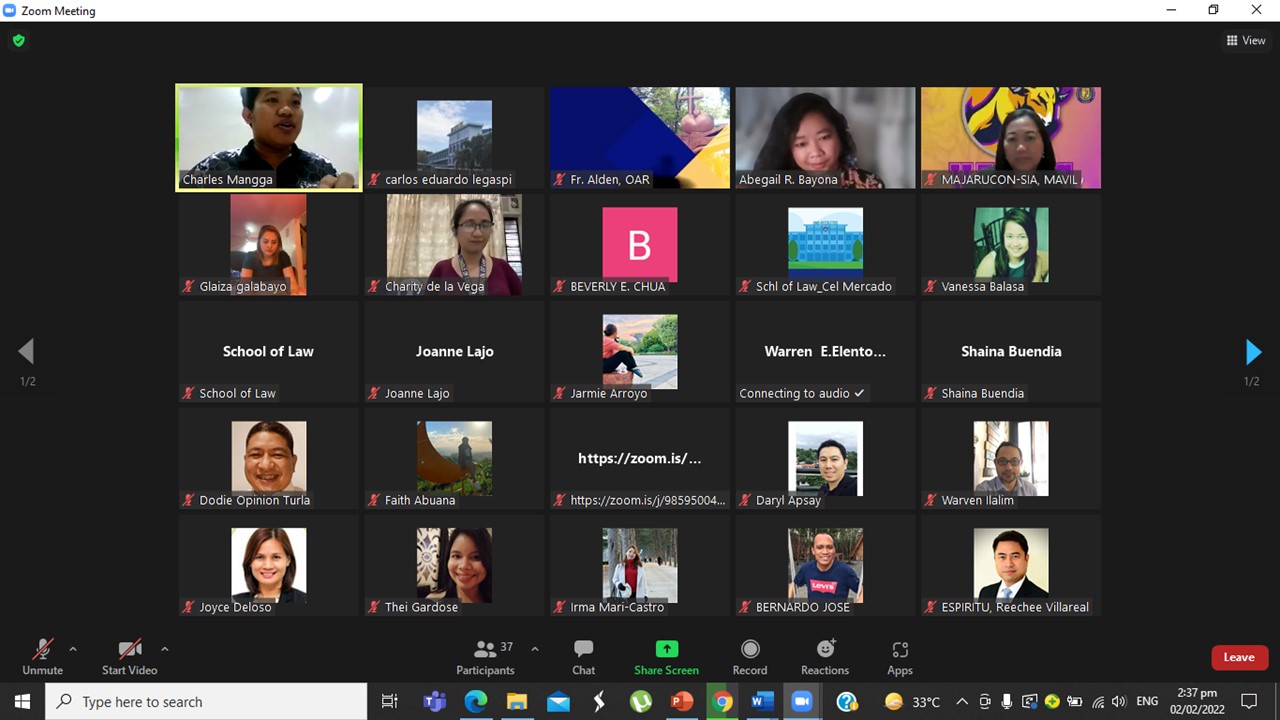Go to next page of participants
This screenshot has width=1280, height=720.
tap(1253, 352)
